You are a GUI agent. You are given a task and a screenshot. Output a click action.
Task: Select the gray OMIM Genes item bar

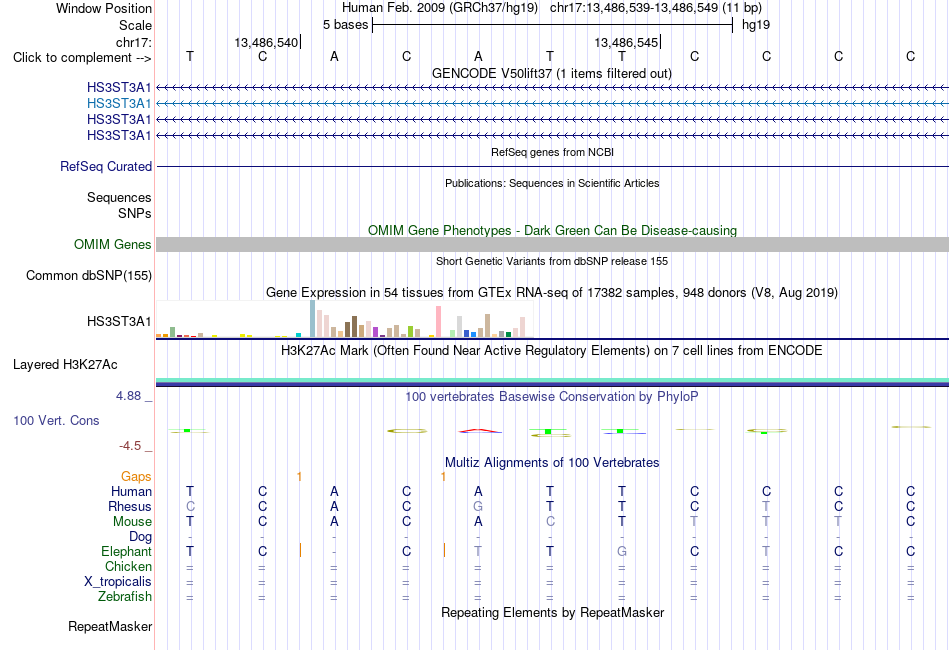[552, 245]
